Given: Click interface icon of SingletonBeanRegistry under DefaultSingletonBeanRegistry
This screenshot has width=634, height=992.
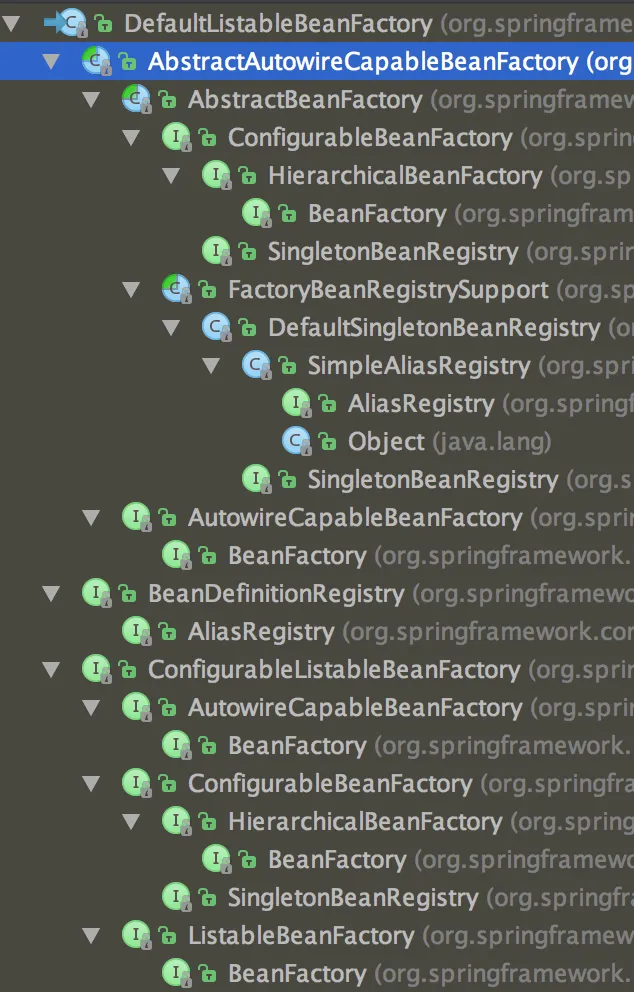Looking at the screenshot, I should (256, 480).
